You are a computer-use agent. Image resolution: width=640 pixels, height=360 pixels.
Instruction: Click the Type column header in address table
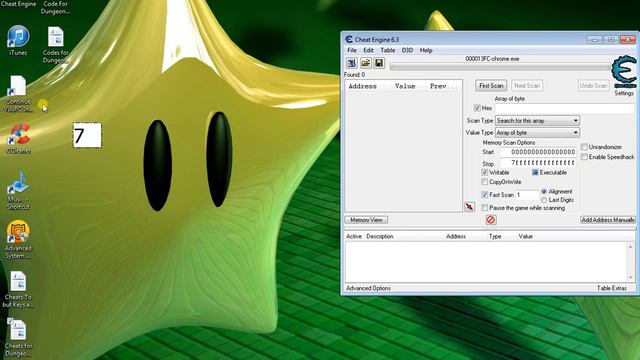pyautogui.click(x=495, y=236)
